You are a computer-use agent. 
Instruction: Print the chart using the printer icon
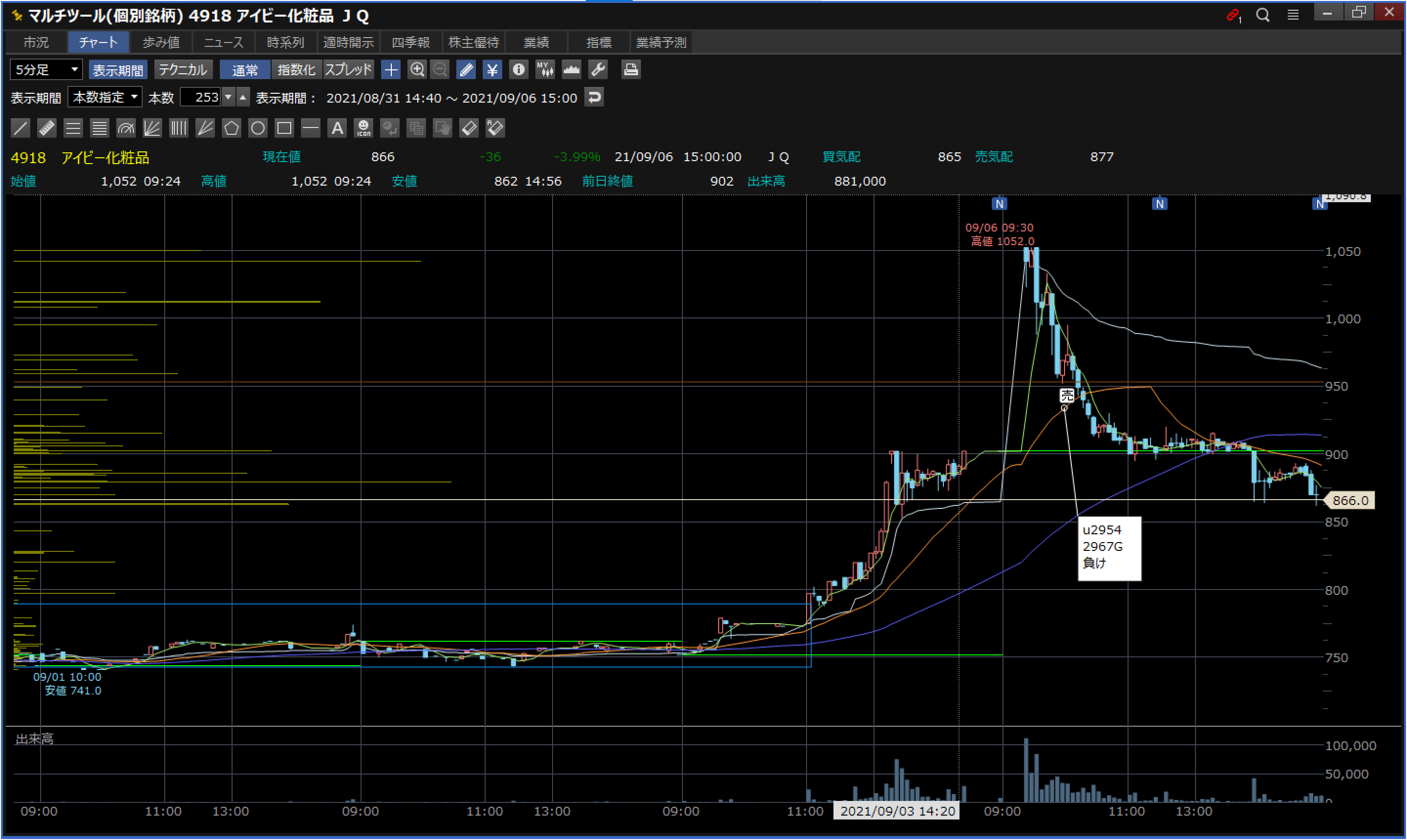click(x=630, y=70)
